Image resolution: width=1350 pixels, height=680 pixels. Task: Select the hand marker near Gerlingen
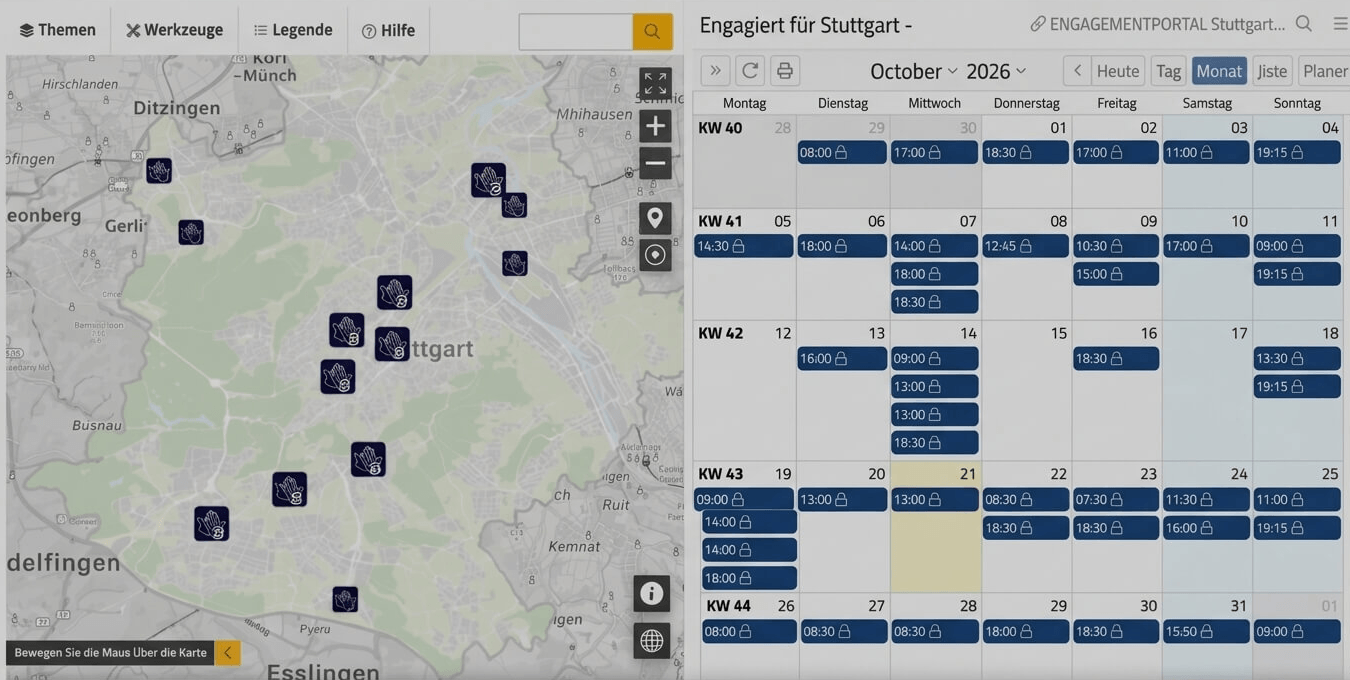coord(191,232)
